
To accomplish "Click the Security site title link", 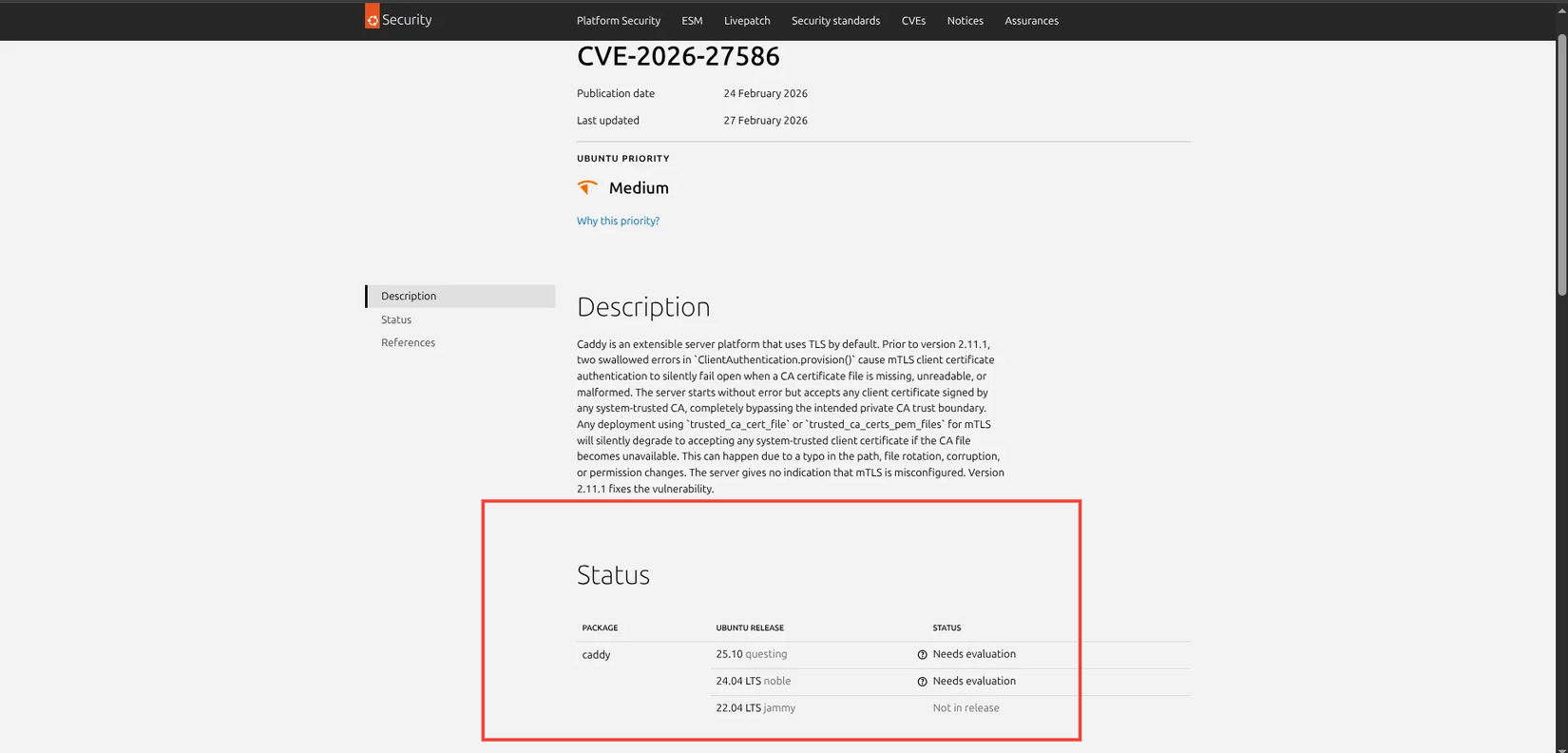I will click(x=407, y=19).
